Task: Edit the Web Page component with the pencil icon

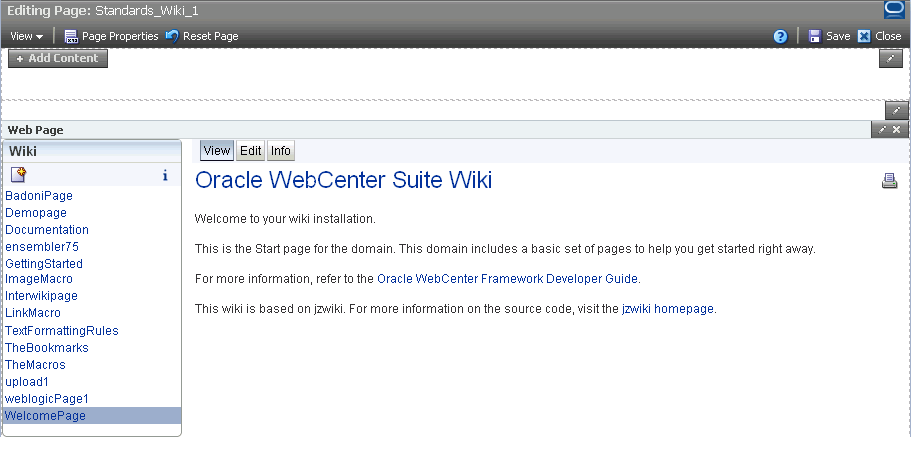Action: click(x=882, y=130)
